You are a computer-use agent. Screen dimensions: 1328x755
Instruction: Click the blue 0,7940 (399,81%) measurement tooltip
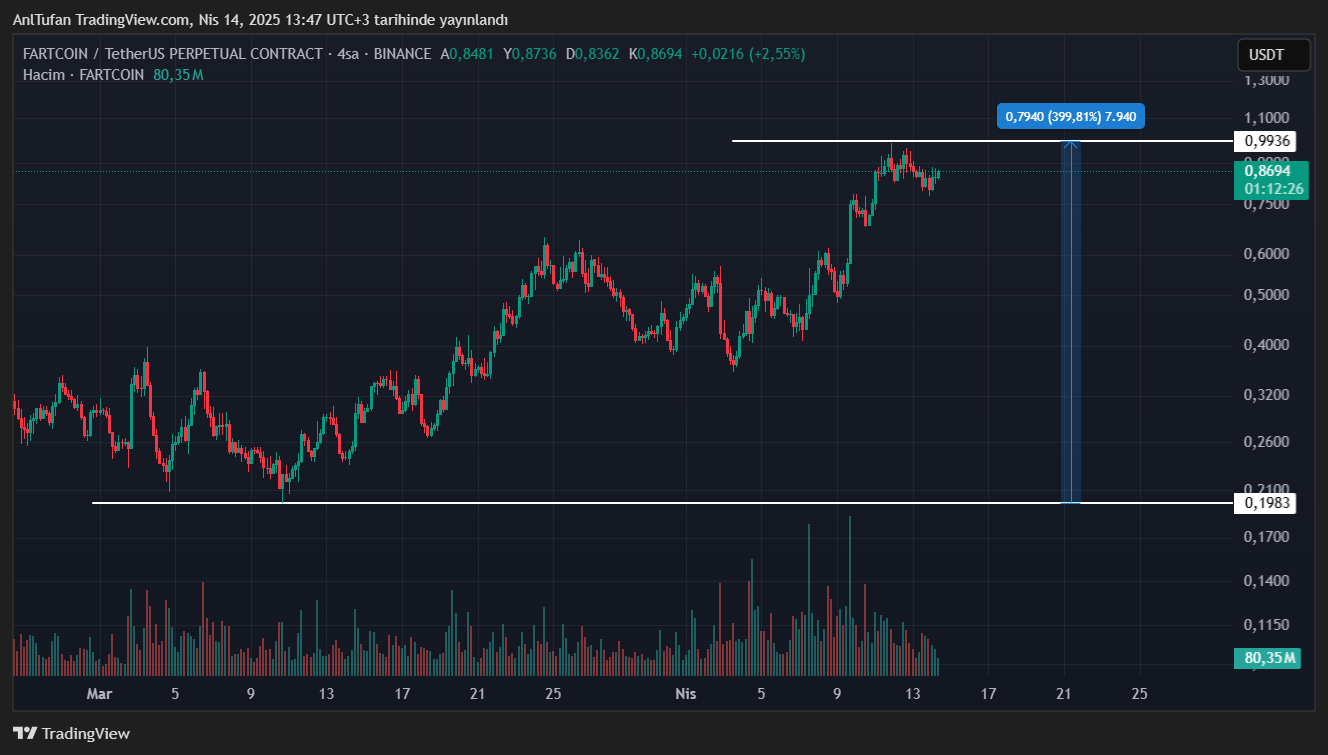[x=1071, y=117]
